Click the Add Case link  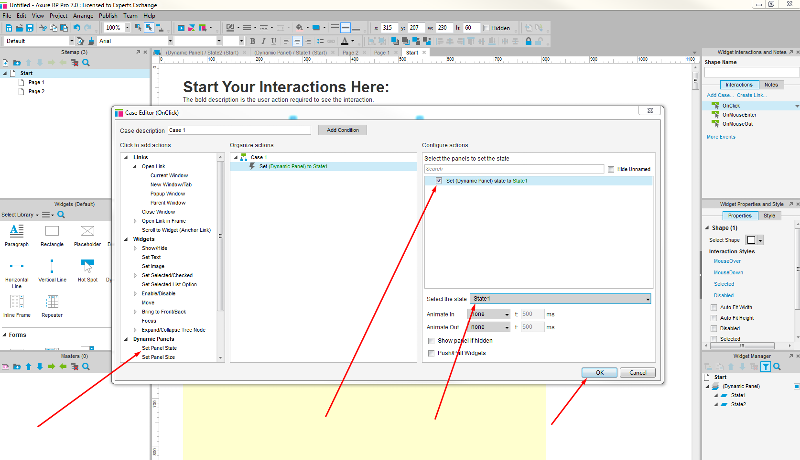coord(718,95)
